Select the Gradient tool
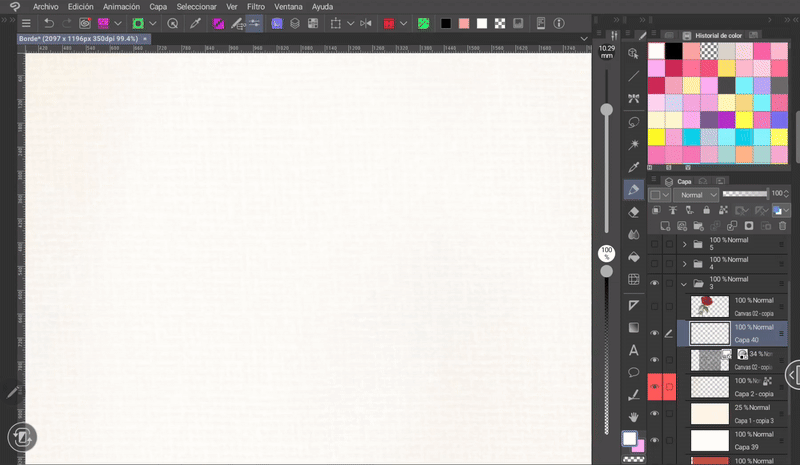 pos(634,328)
